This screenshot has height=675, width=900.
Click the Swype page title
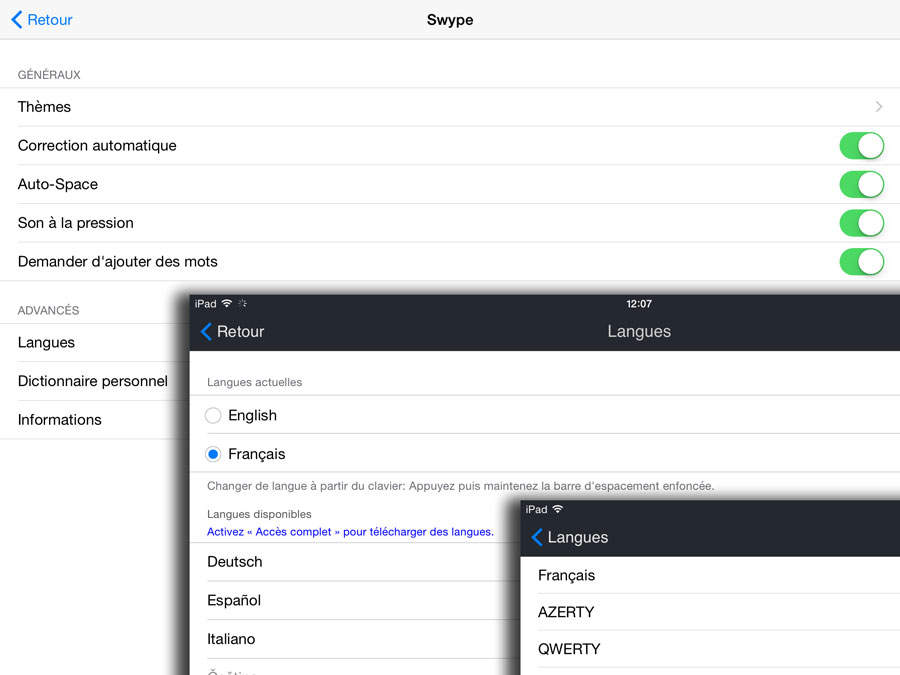[x=450, y=20]
